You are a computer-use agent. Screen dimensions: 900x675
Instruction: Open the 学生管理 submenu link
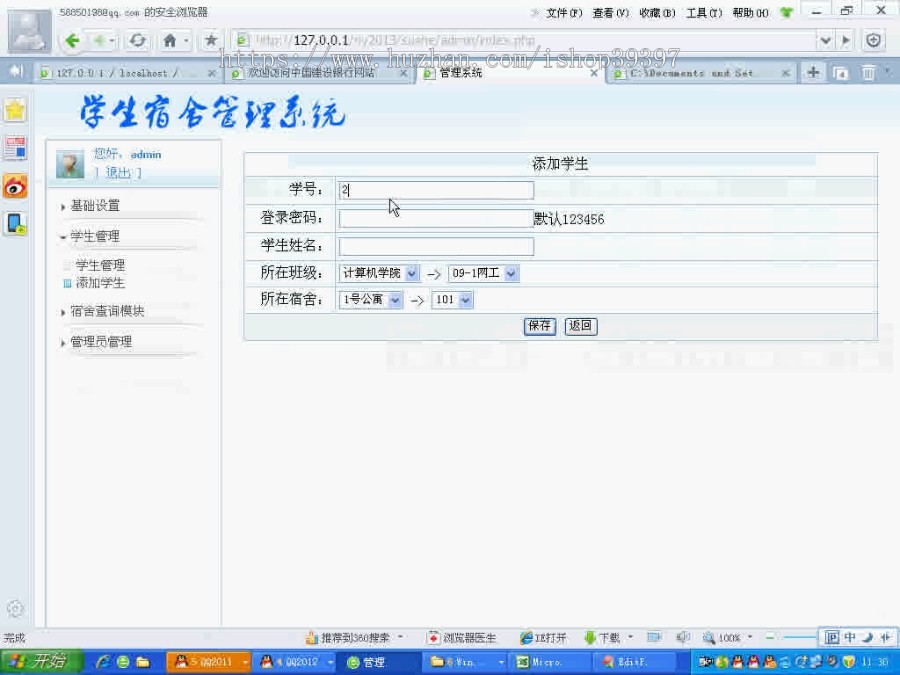(x=100, y=265)
